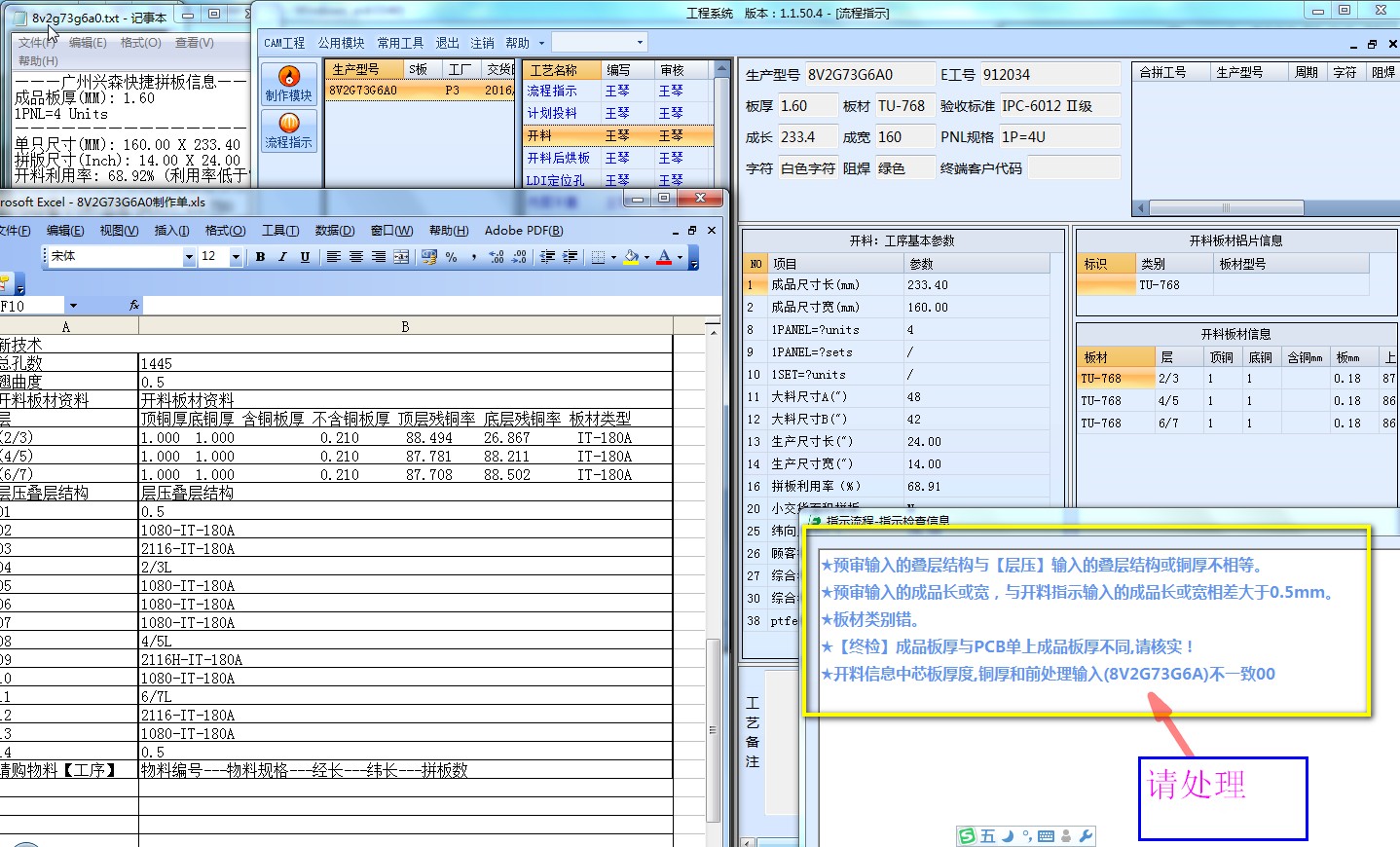Open Excel 数据(D) menu
1400x847 pixels.
(x=335, y=231)
